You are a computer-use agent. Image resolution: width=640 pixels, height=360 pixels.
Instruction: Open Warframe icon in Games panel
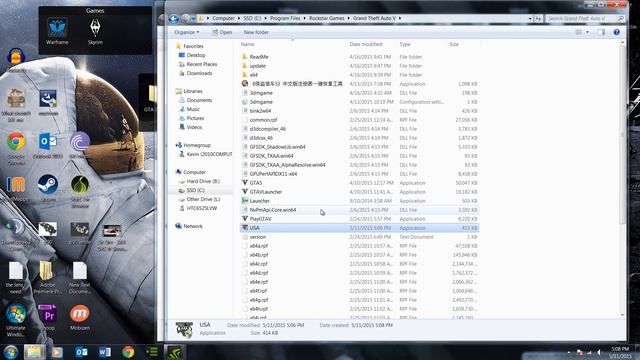57,31
